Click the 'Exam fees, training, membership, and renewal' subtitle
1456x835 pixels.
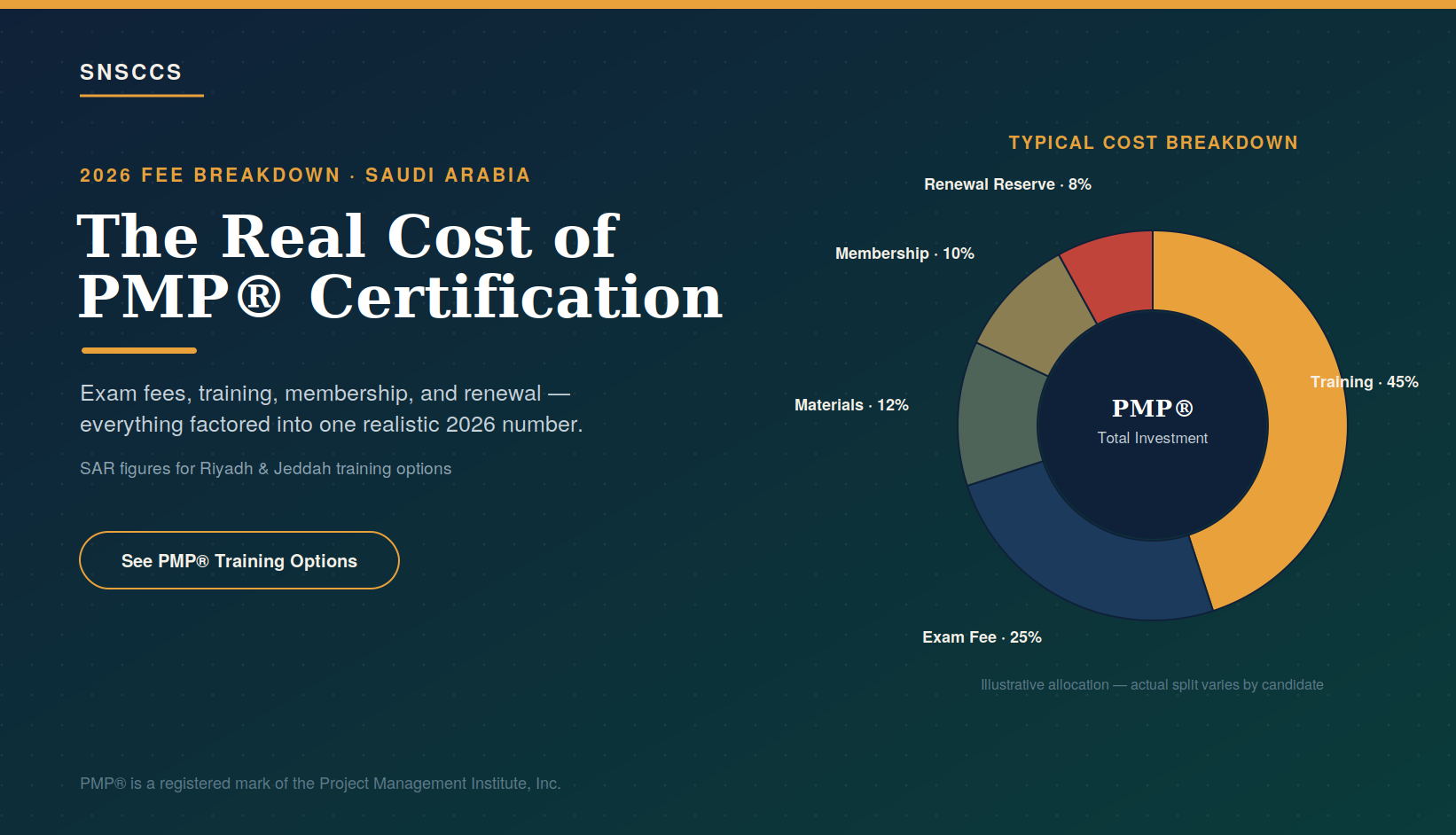point(332,409)
